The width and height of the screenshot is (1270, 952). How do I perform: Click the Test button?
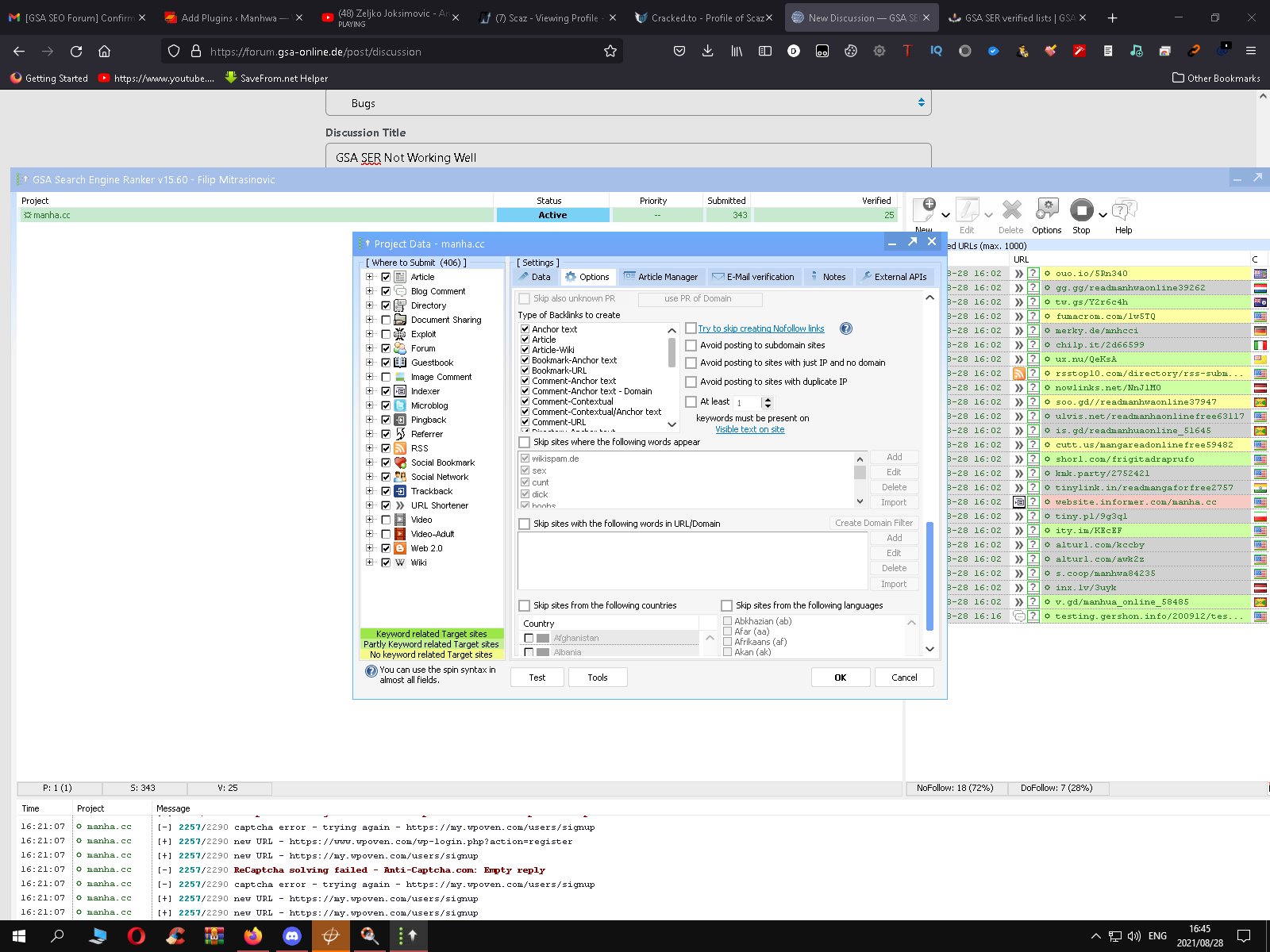pos(537,678)
